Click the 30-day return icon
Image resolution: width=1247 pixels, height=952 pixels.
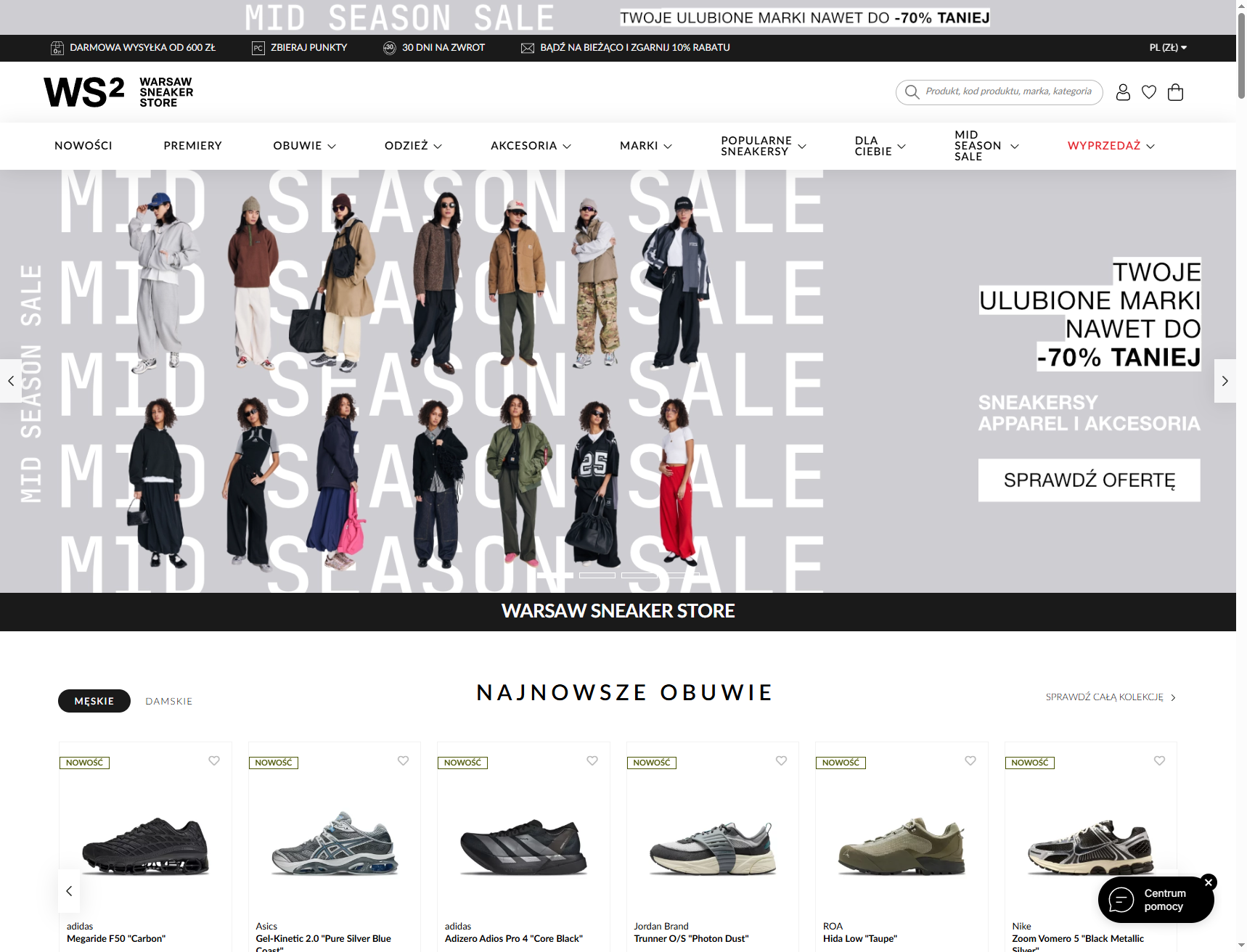[x=389, y=48]
